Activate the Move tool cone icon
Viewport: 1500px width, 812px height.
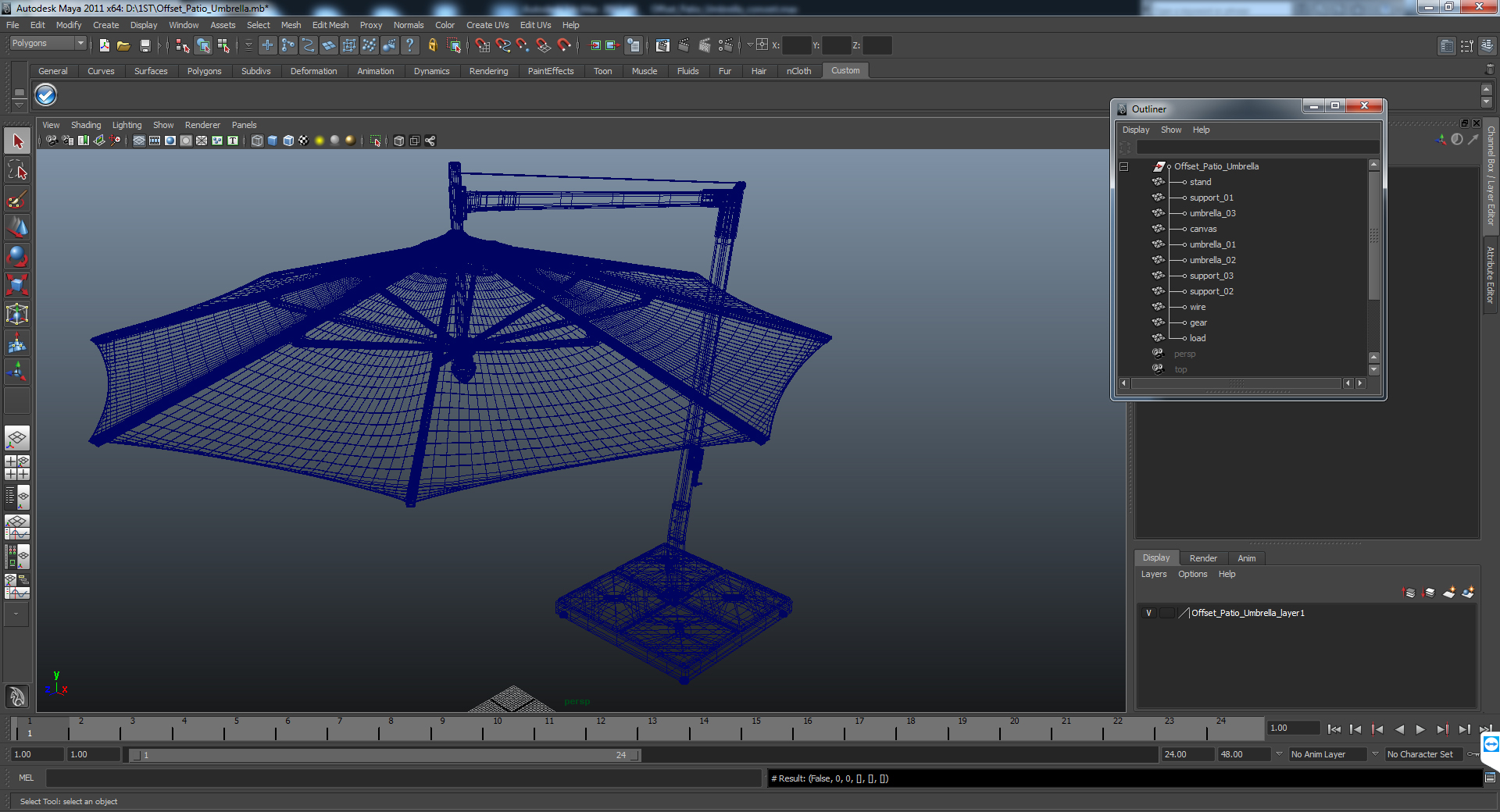[17, 227]
